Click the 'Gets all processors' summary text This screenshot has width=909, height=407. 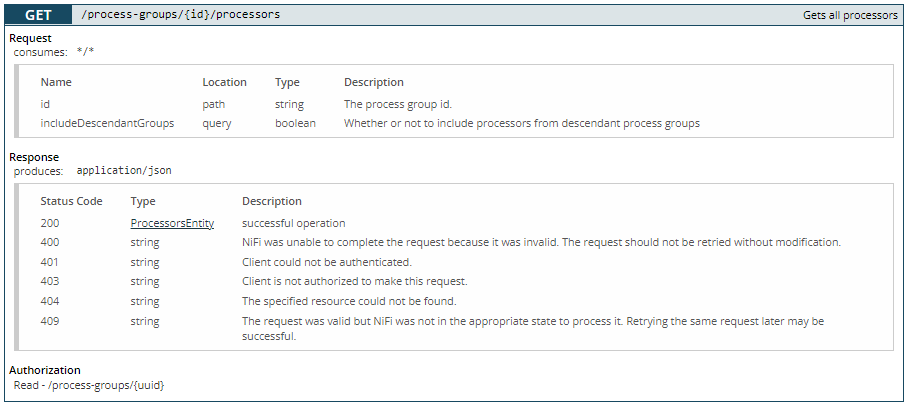(850, 15)
